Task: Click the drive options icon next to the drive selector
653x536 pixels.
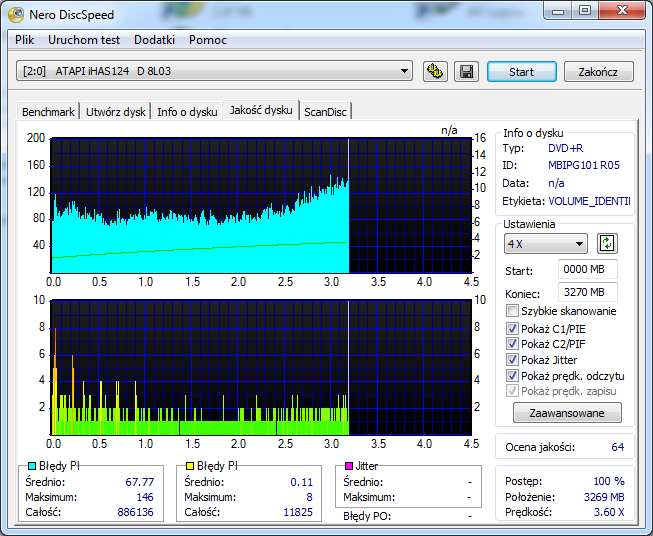Action: [x=435, y=71]
